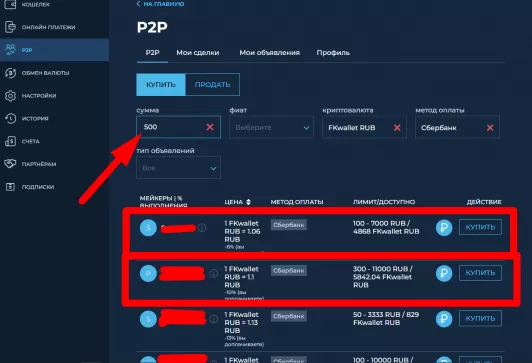
Task: Open Партнёрам sidebar link
Action: click(39, 164)
